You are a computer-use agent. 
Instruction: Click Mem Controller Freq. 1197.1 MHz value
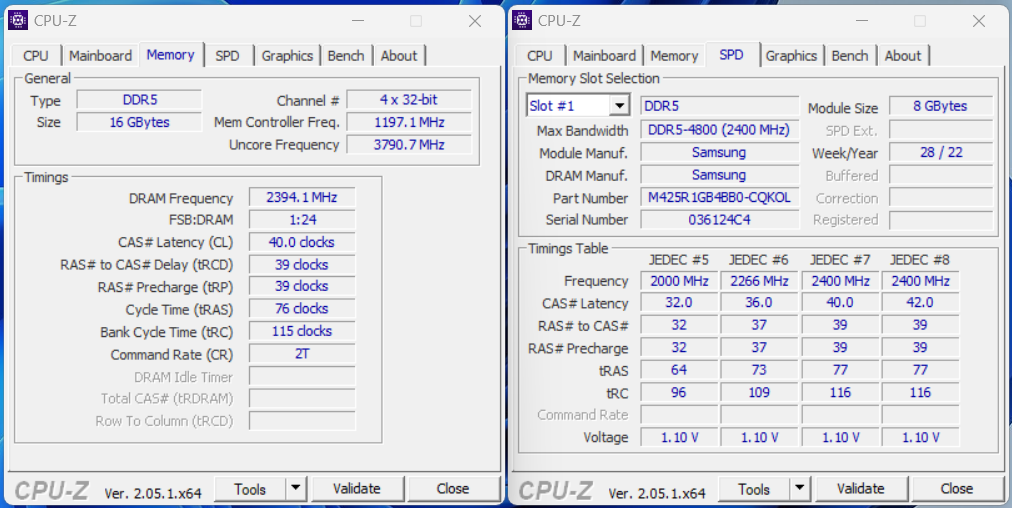(x=409, y=122)
